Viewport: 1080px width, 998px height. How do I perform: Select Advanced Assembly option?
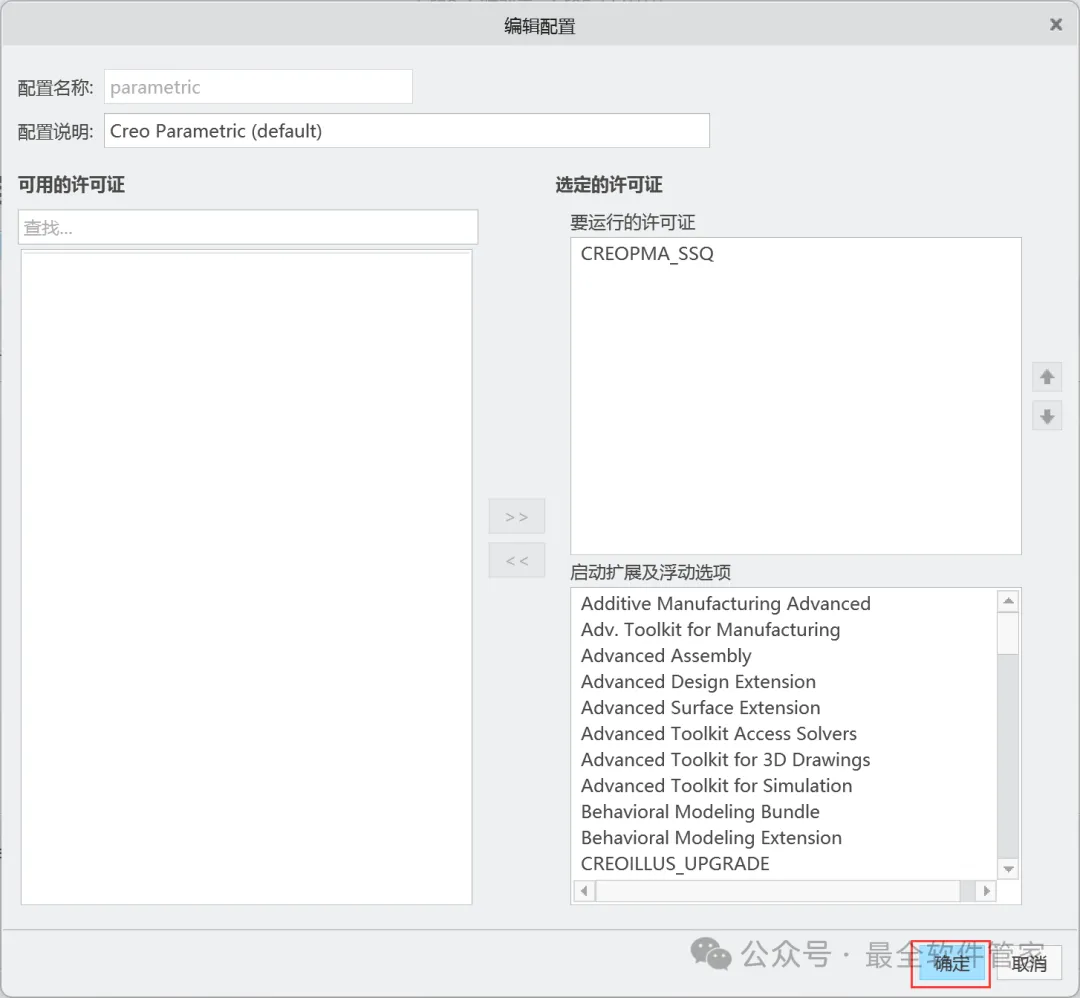665,656
